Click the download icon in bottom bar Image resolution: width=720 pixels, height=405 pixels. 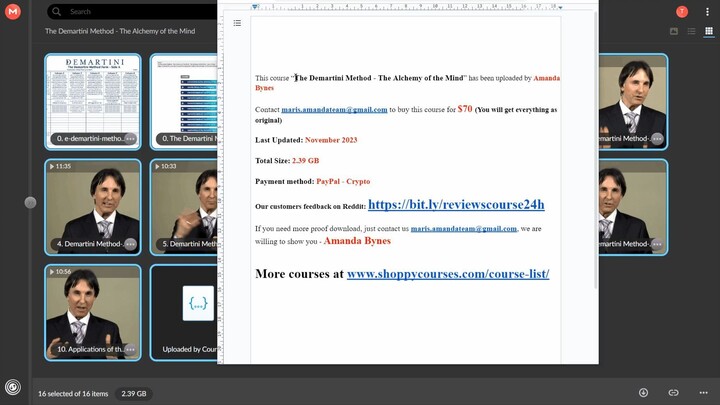[643, 393]
